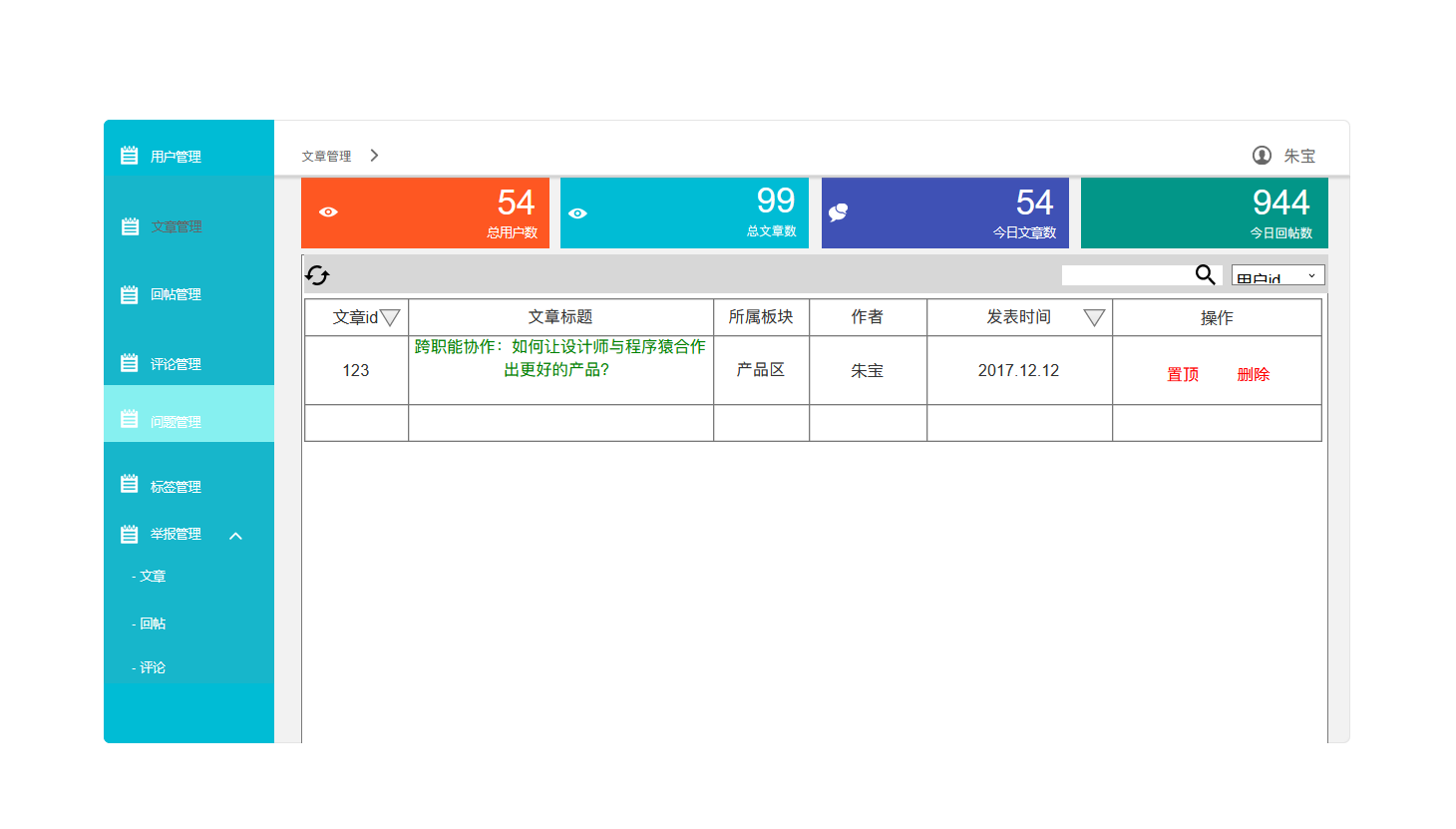Click the notepad icon beside 问题管理
This screenshot has height=829, width=1456.
pos(130,419)
